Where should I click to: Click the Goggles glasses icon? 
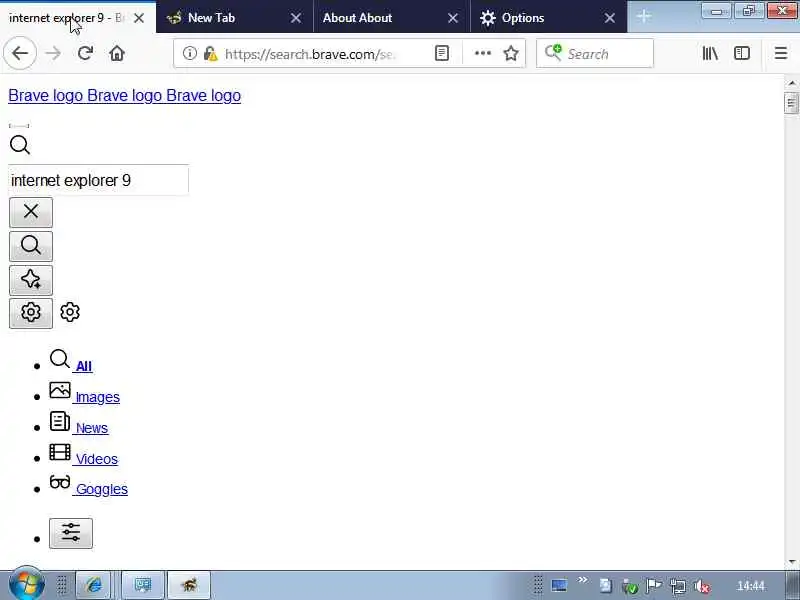point(60,482)
